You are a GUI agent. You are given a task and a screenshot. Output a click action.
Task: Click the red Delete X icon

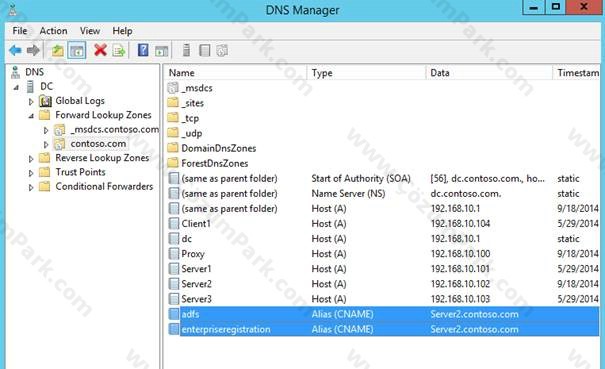tap(100, 50)
